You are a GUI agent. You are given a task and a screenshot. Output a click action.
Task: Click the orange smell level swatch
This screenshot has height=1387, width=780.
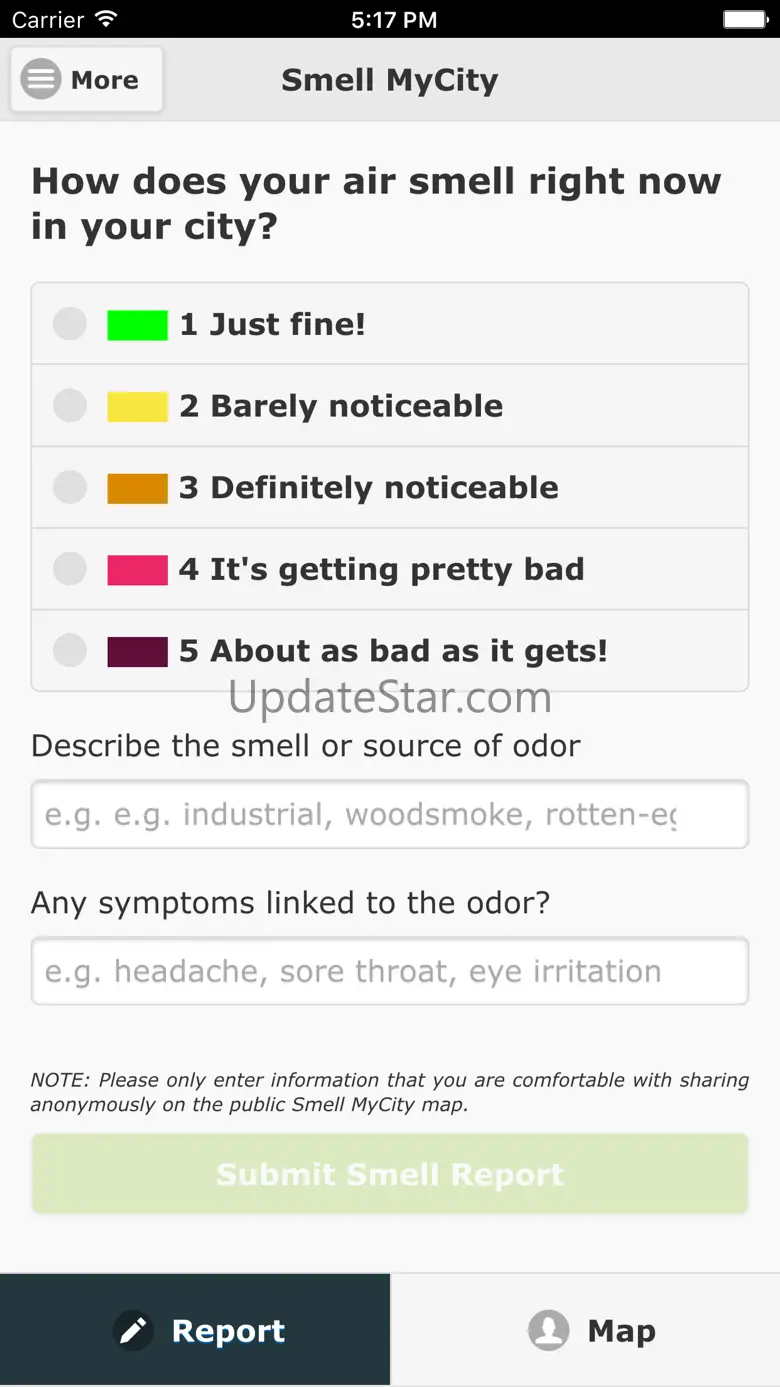click(137, 489)
